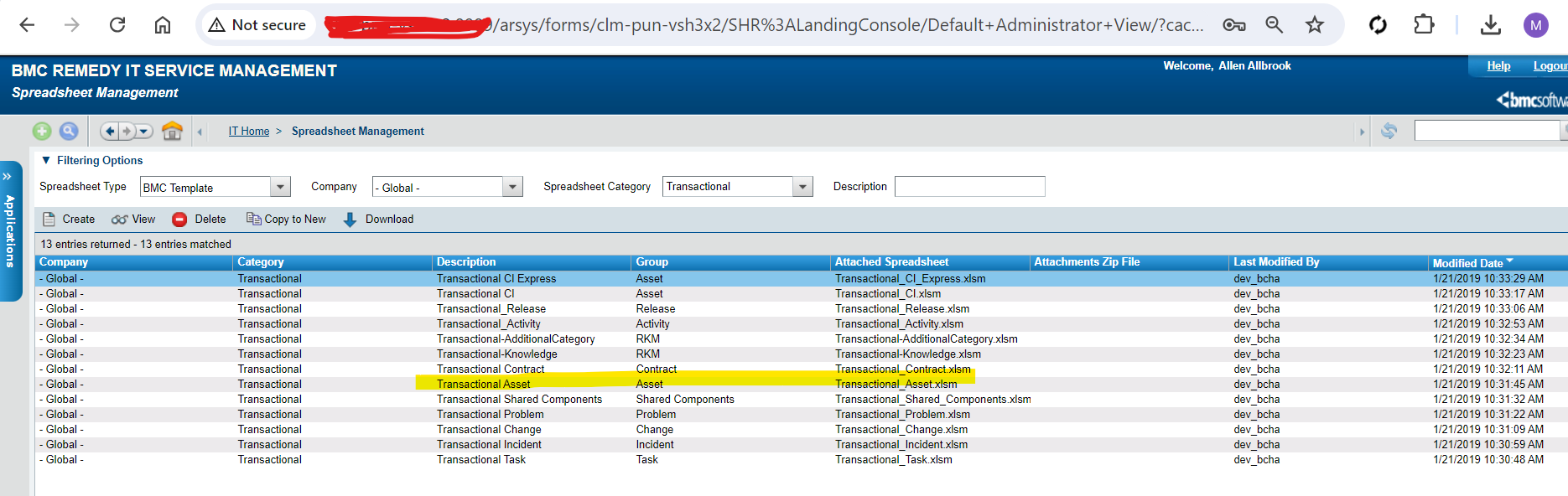This screenshot has height=496, width=1568.
Task: Select the Transactional CI Express row
Action: (x=802, y=279)
